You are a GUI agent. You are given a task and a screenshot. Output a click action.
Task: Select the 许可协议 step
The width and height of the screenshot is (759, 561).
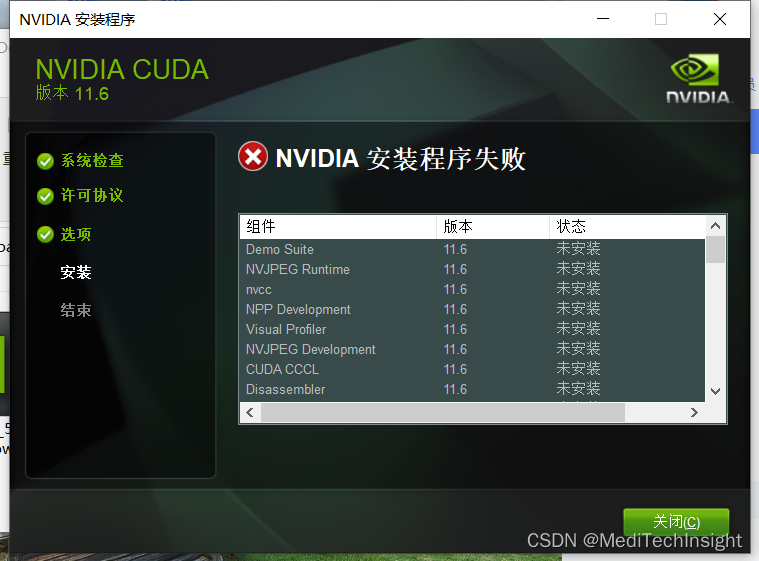point(92,196)
